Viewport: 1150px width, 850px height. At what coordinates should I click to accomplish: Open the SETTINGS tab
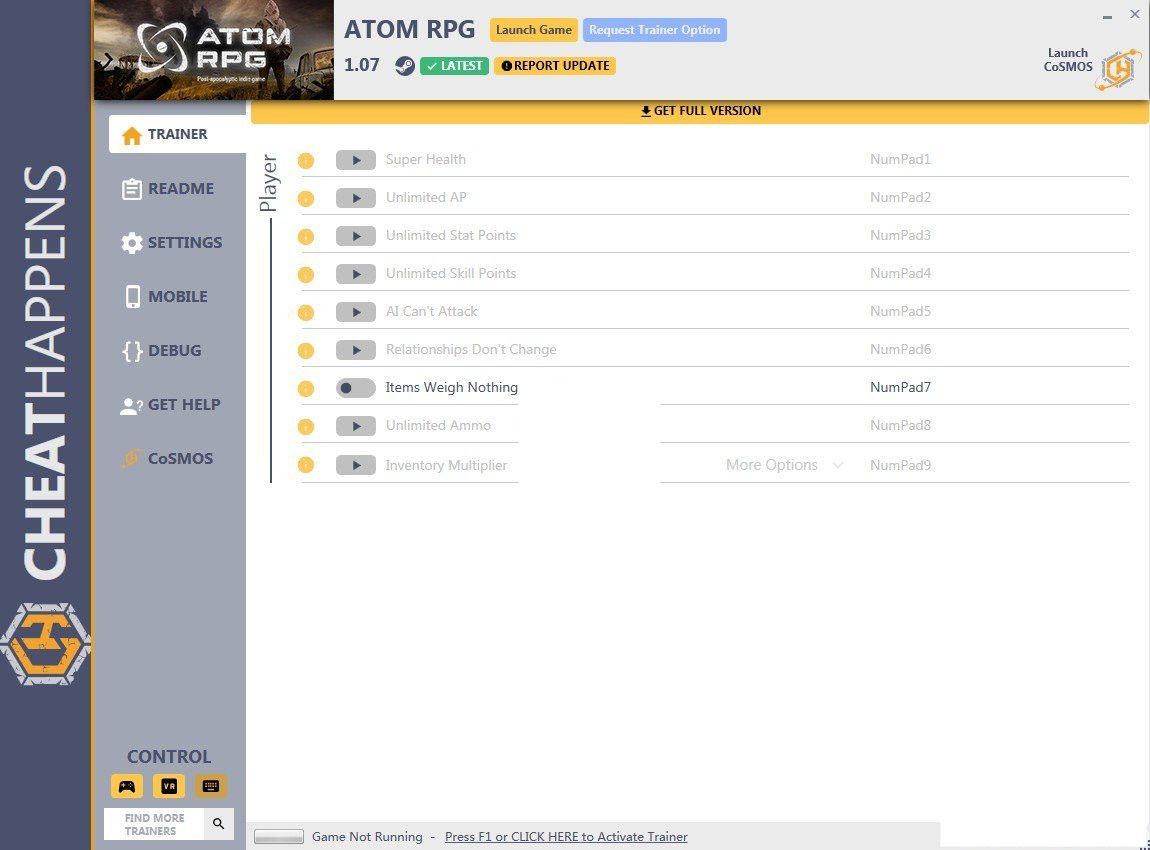pos(172,243)
